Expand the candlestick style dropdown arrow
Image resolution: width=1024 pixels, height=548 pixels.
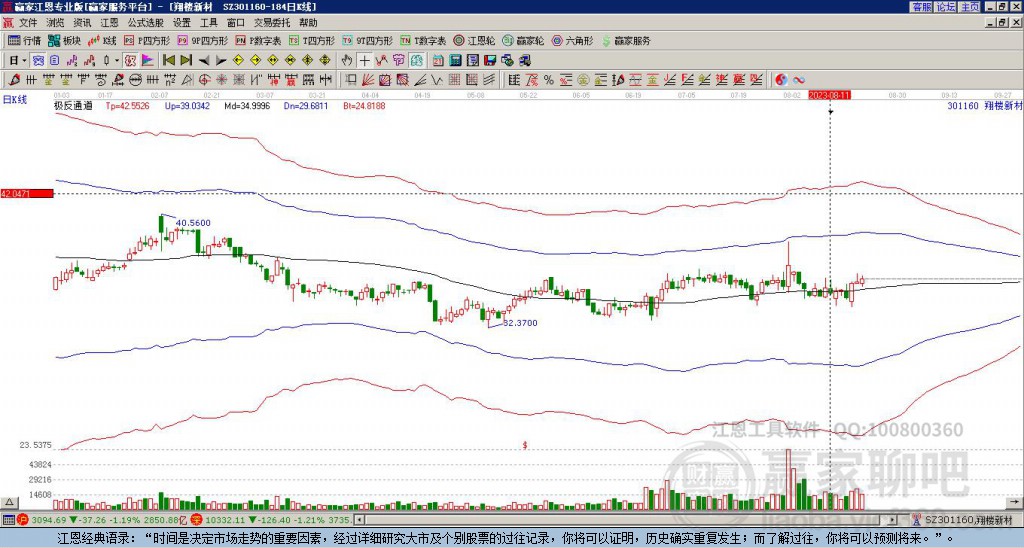pos(117,61)
